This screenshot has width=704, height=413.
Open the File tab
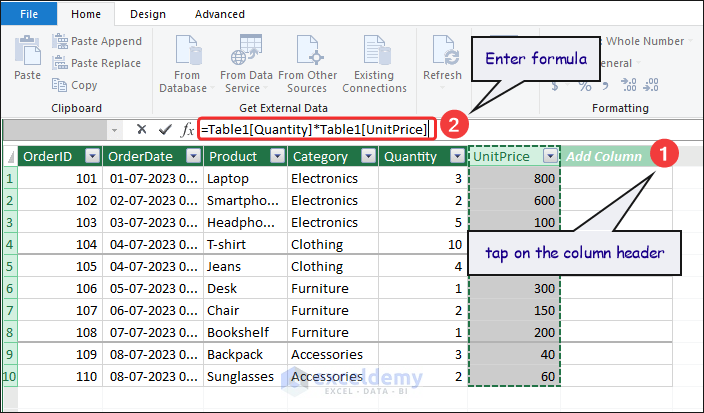[29, 14]
